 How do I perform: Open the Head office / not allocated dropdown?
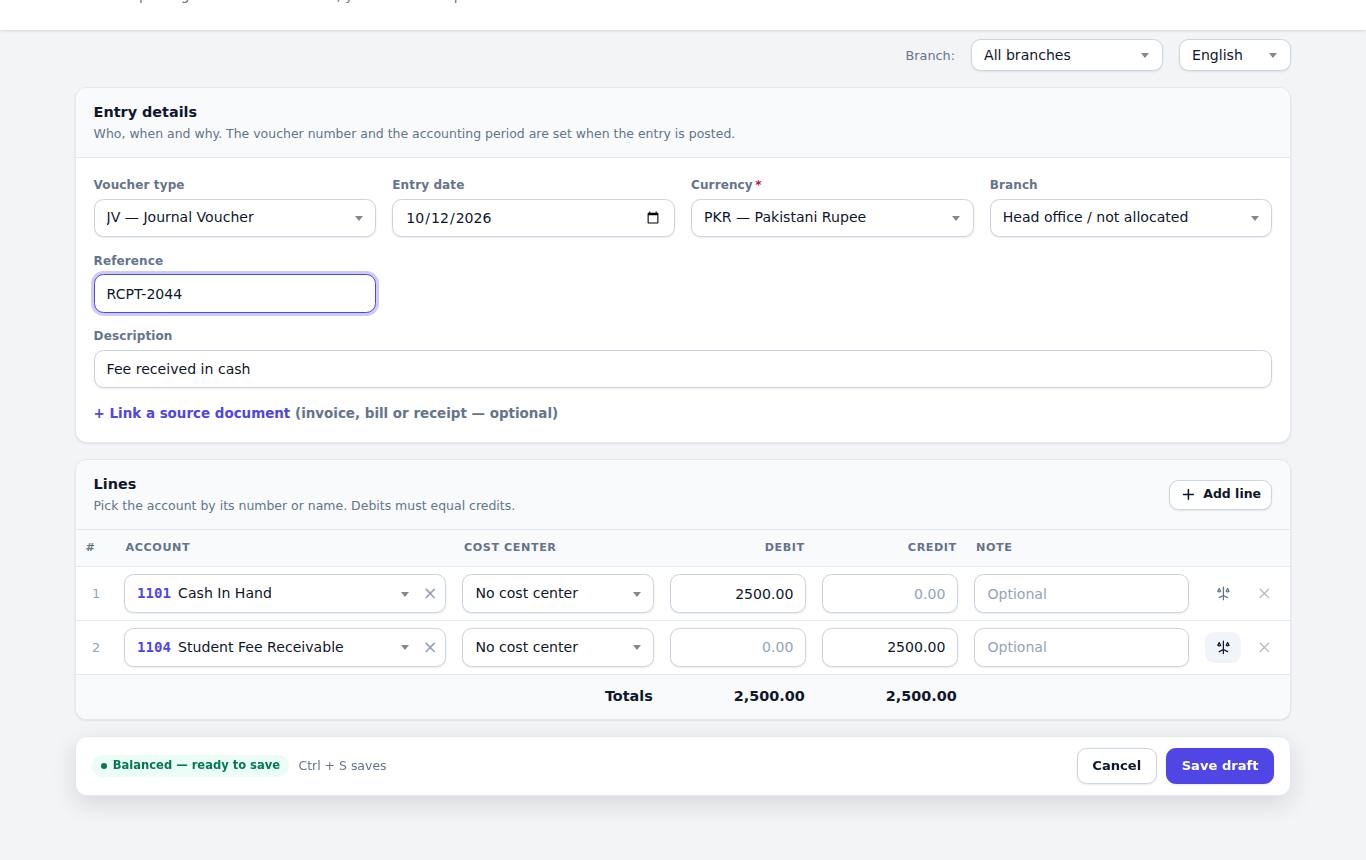tap(1130, 218)
